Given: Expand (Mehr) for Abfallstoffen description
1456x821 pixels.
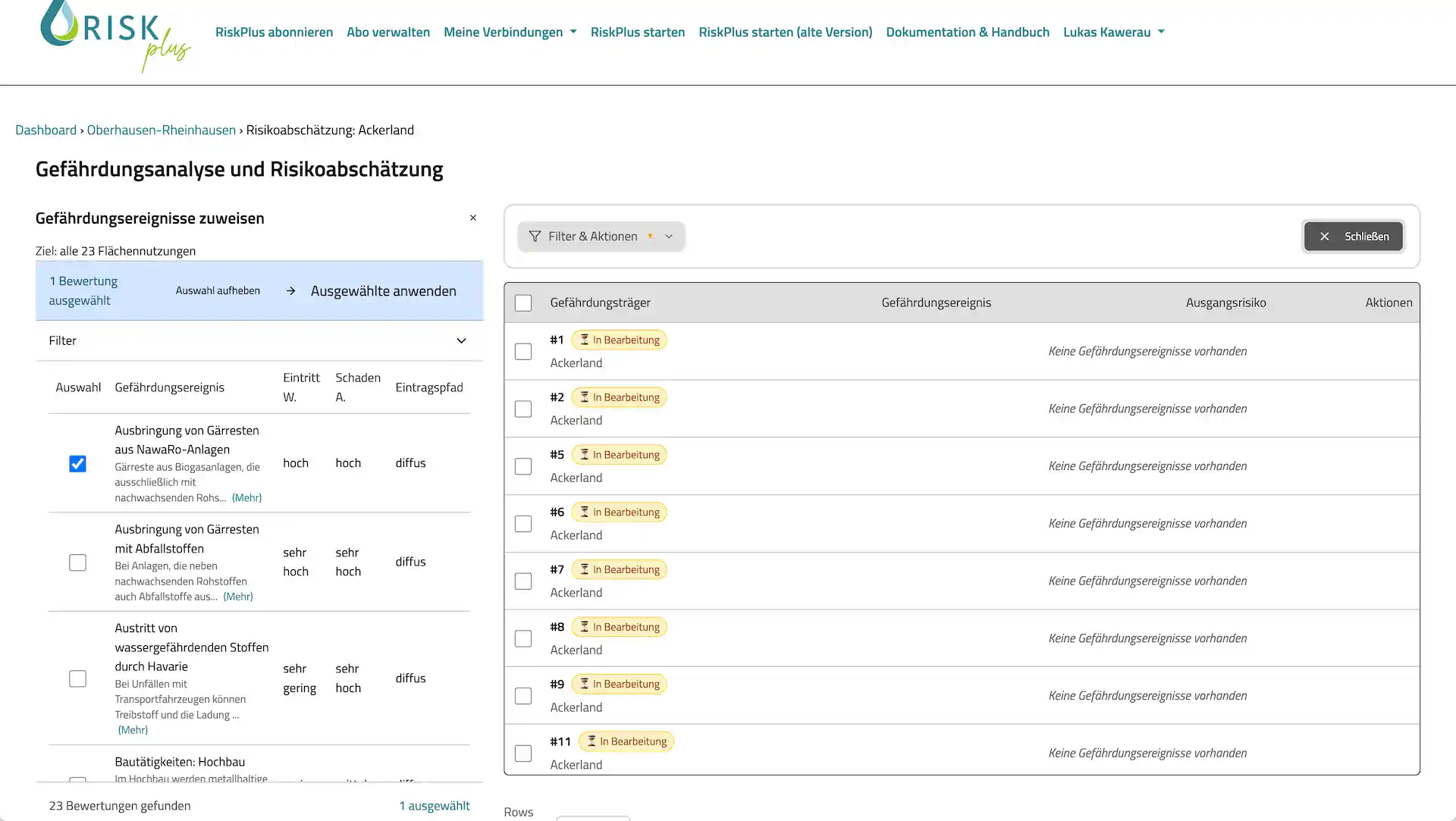Looking at the screenshot, I should pyautogui.click(x=238, y=597).
